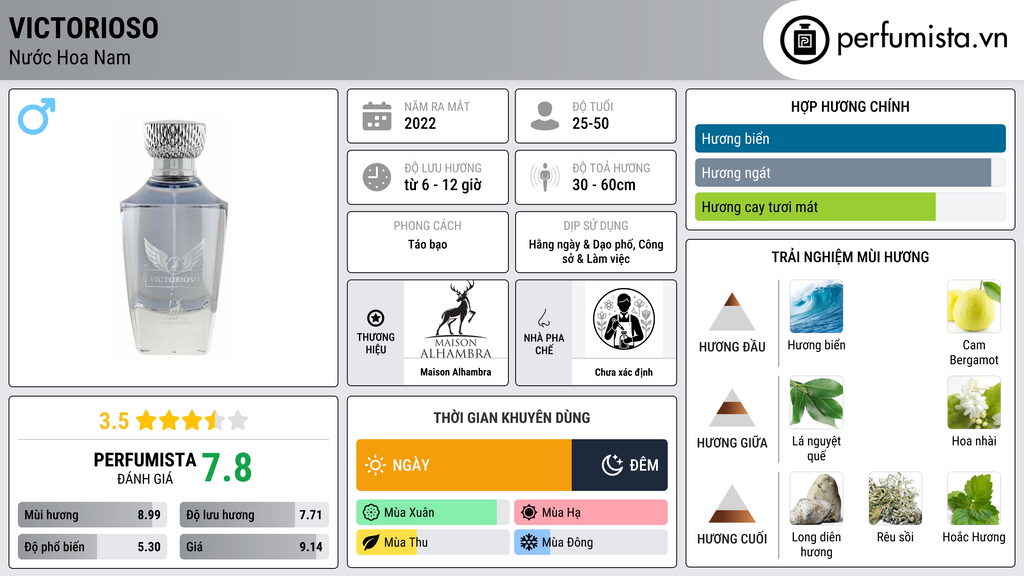Click the Hương ngát accord bar
The width and height of the screenshot is (1024, 576).
coord(850,173)
